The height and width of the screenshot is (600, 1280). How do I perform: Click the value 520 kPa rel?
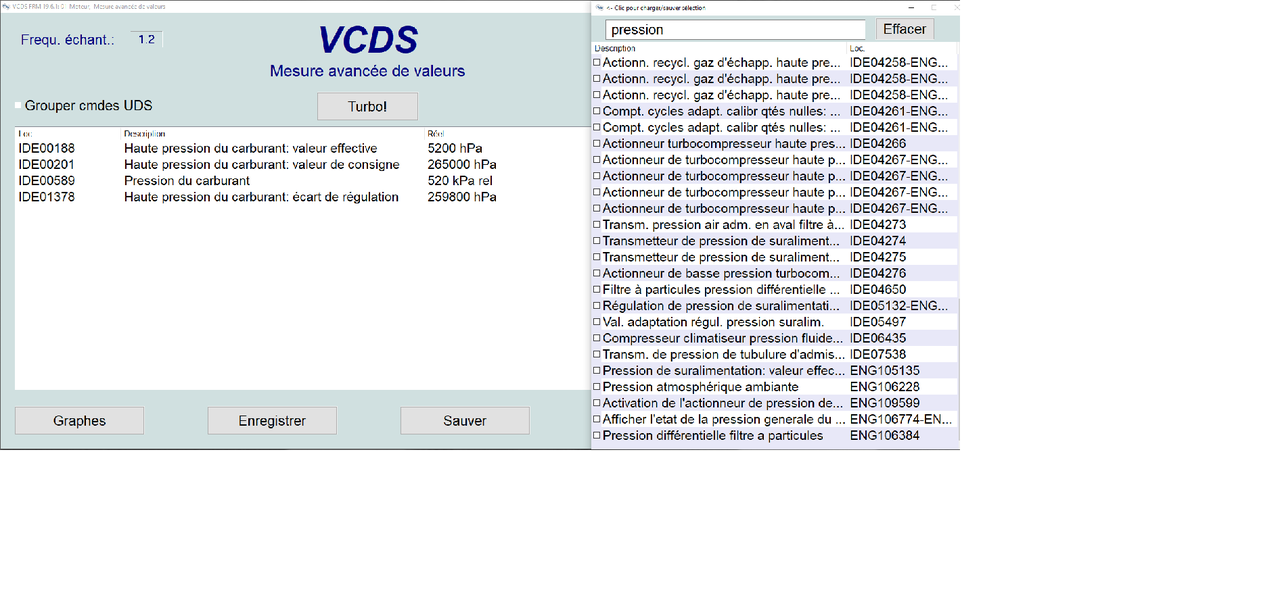(460, 181)
